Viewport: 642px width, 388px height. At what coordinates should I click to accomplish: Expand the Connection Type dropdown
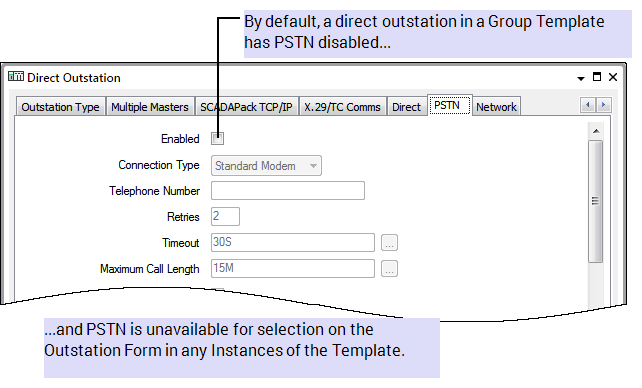pyautogui.click(x=266, y=166)
